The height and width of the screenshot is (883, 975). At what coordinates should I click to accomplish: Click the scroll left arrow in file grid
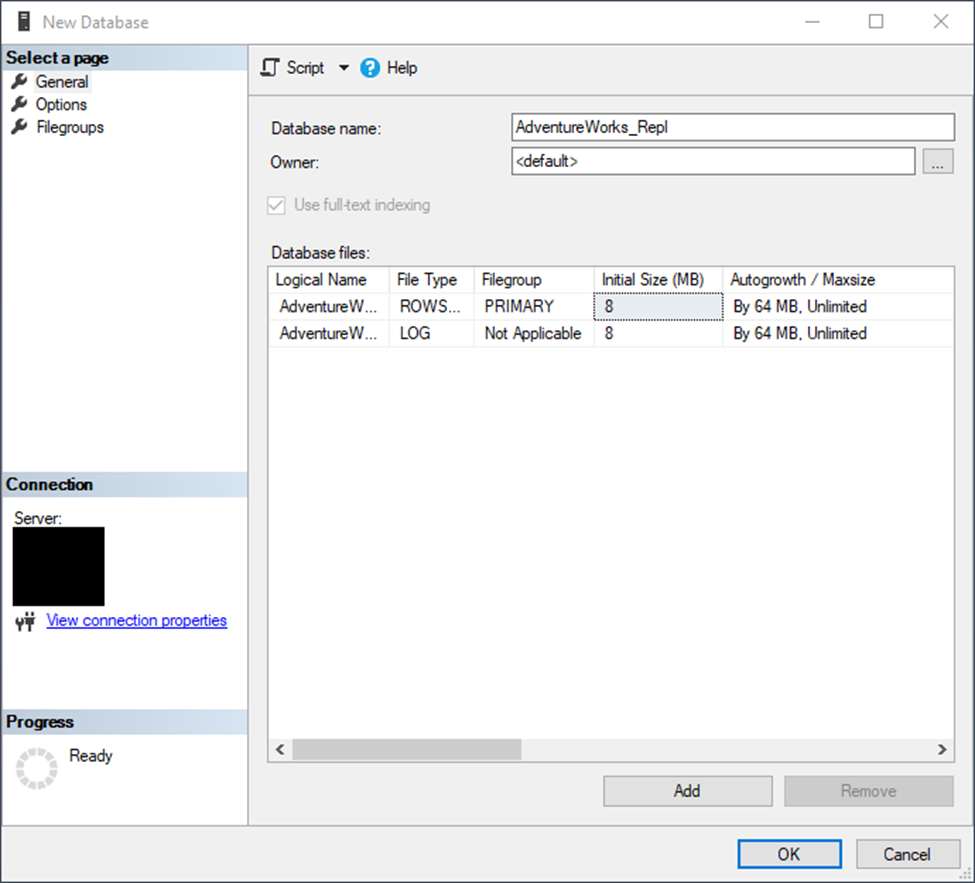click(x=280, y=749)
